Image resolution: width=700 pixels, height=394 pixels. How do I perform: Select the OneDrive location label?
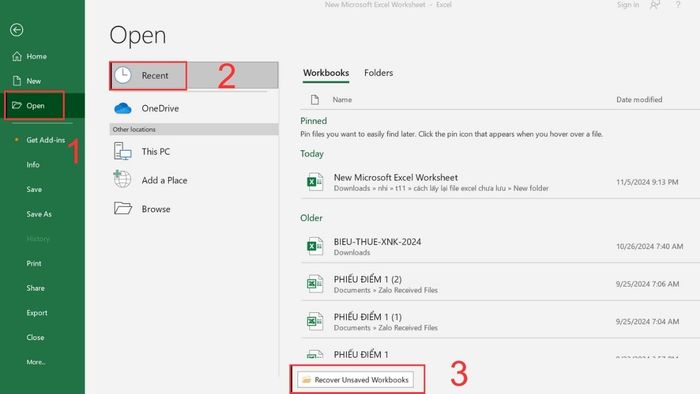pos(160,108)
